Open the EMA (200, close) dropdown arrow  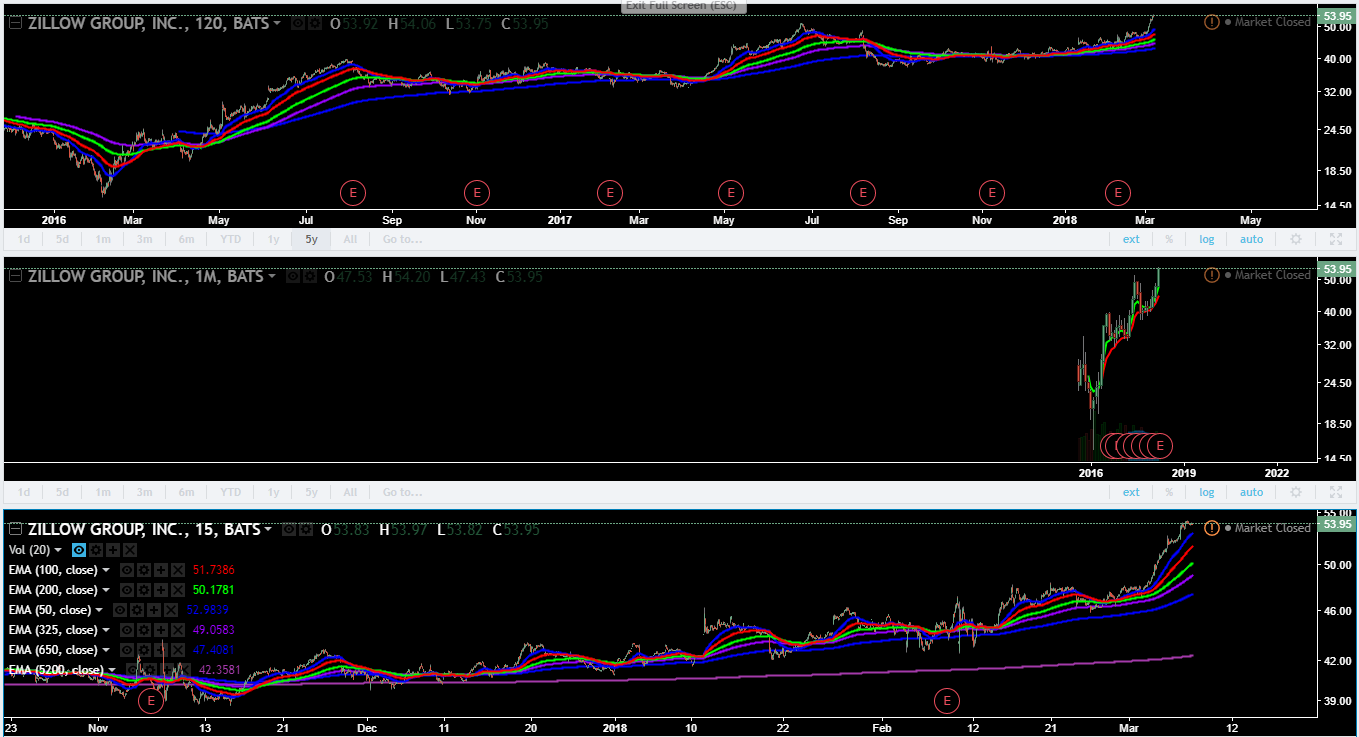point(106,591)
